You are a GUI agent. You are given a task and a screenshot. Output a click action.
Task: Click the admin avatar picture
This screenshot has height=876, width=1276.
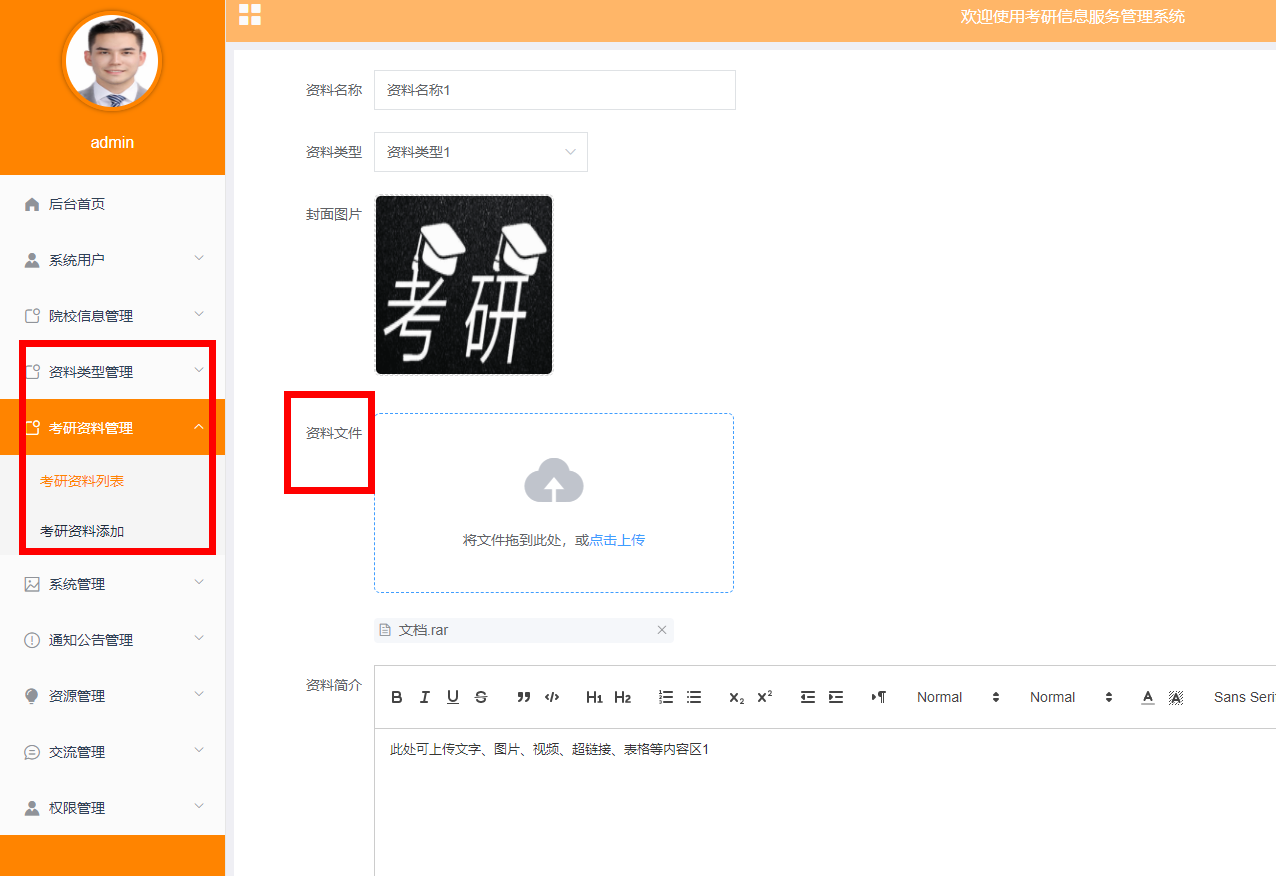point(112,60)
